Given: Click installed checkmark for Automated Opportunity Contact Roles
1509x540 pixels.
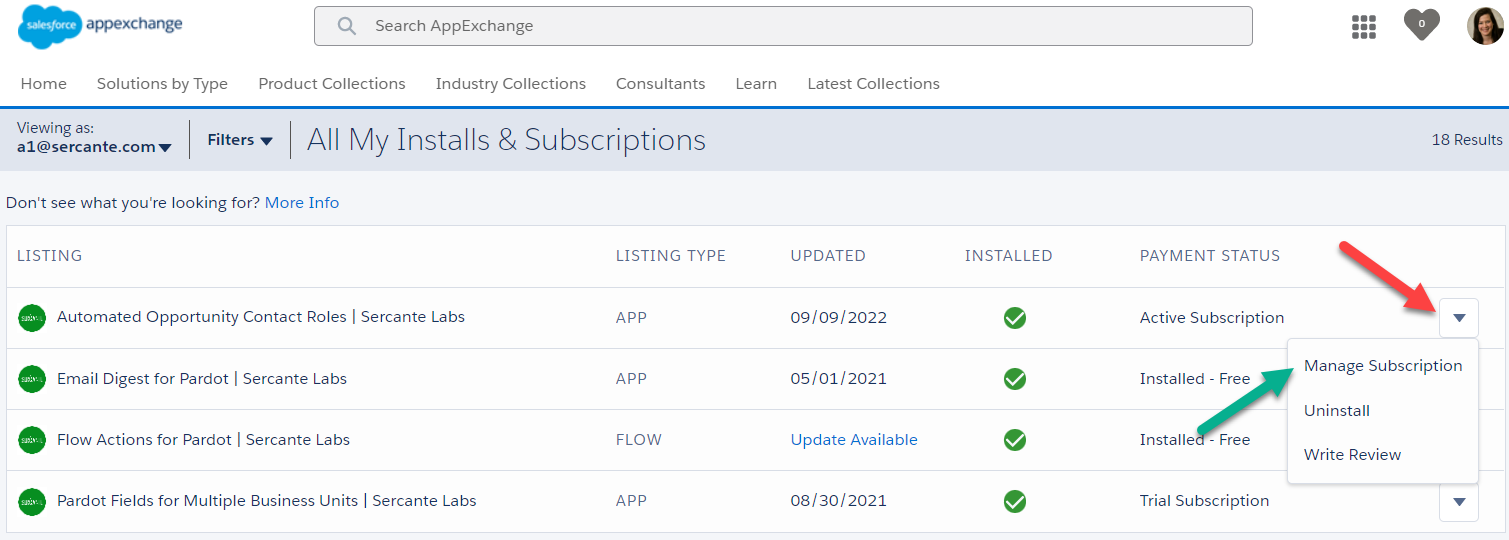Looking at the screenshot, I should click(x=1015, y=318).
